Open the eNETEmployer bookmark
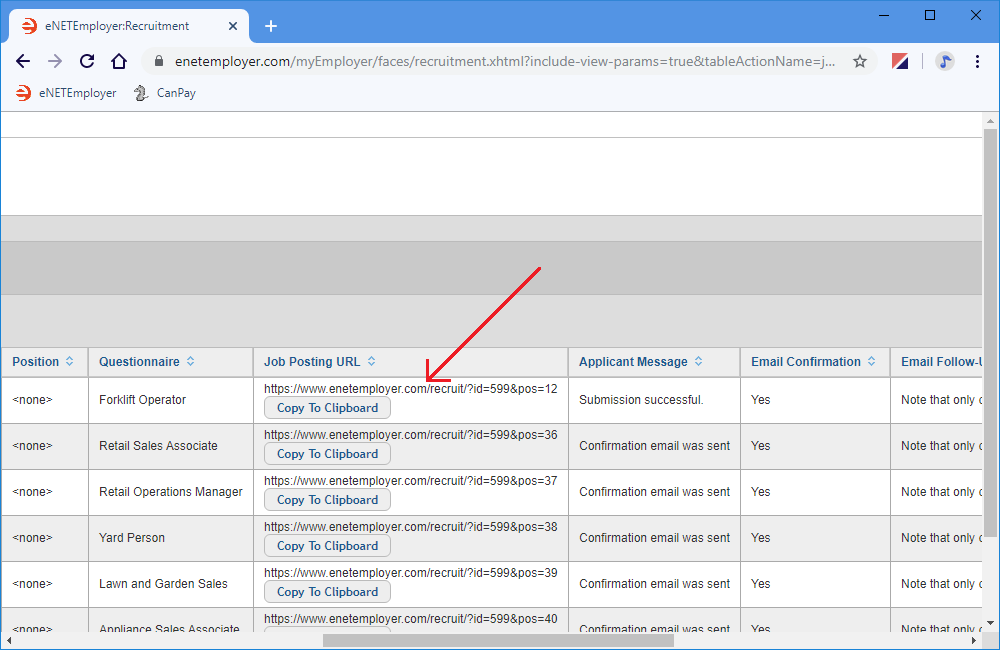The image size is (1000, 650). pyautogui.click(x=66, y=93)
